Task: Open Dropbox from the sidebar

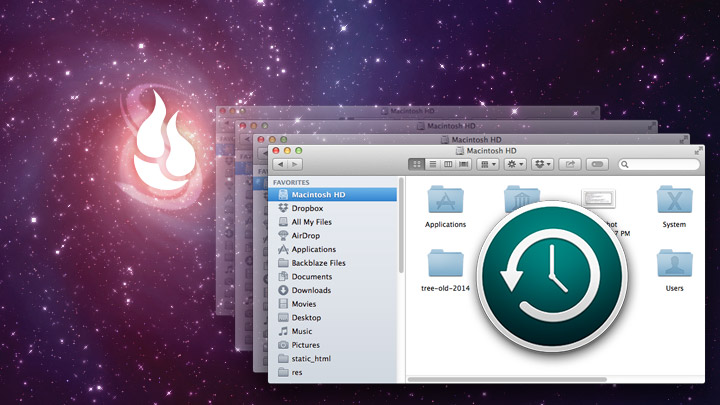Action: coord(332,208)
